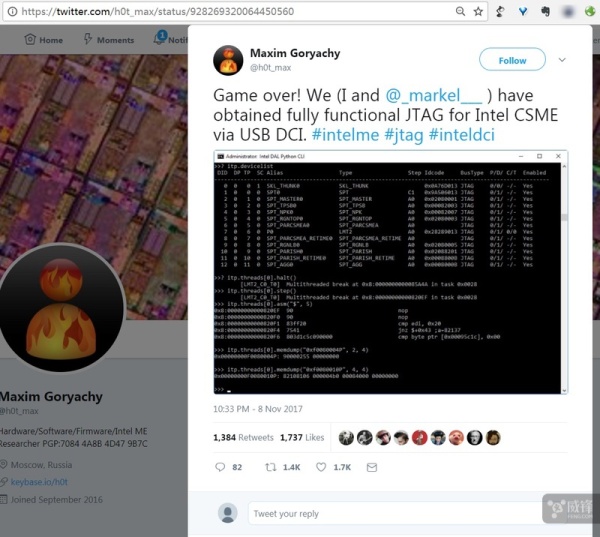The width and height of the screenshot is (600, 537).
Task: Open the #jtag hashtag link
Action: click(x=404, y=135)
